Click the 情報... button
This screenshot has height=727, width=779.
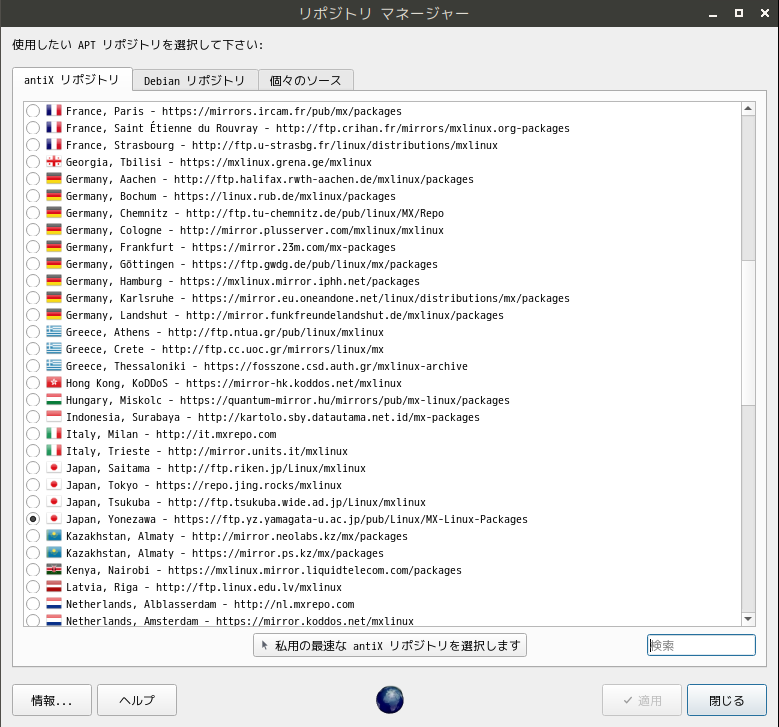tap(52, 700)
